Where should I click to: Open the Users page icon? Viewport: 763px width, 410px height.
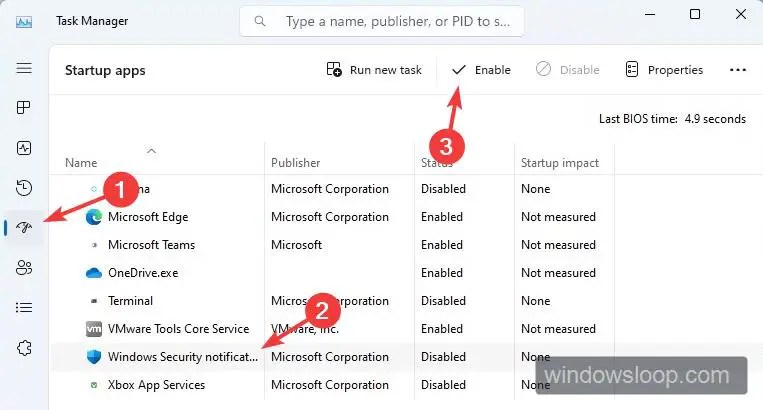[x=24, y=267]
